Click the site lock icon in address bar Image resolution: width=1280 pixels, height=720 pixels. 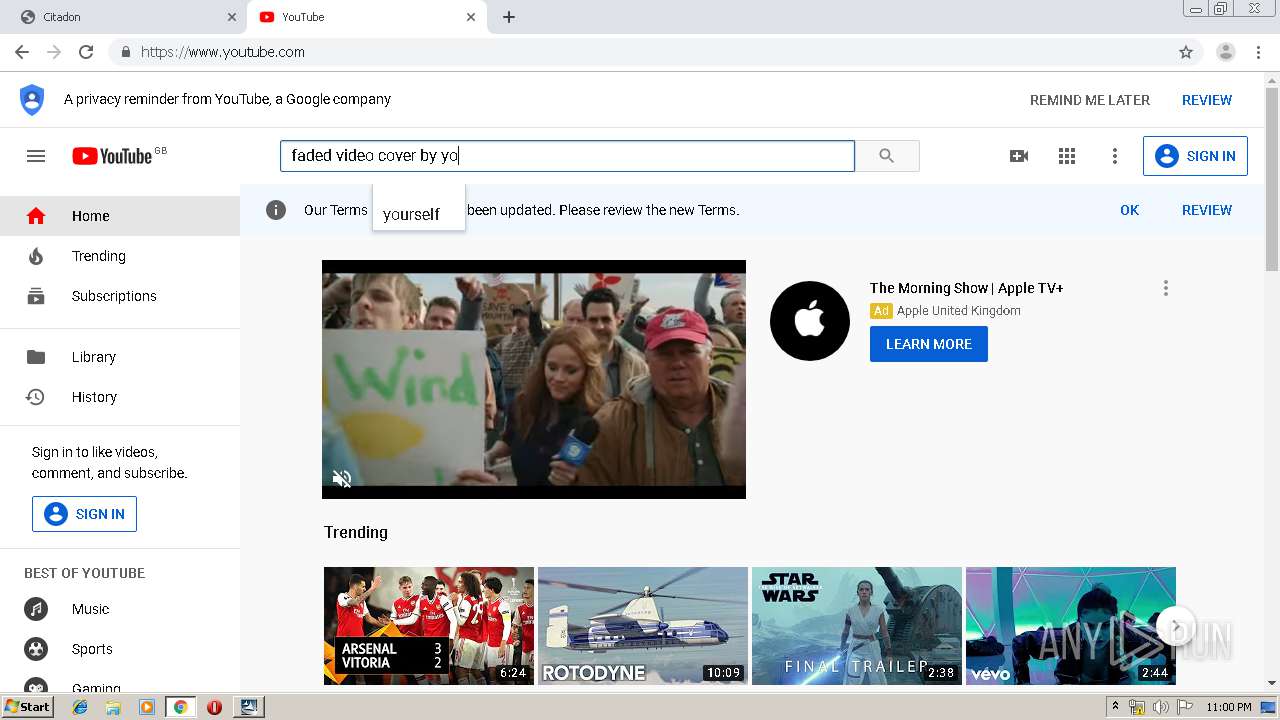pos(125,52)
